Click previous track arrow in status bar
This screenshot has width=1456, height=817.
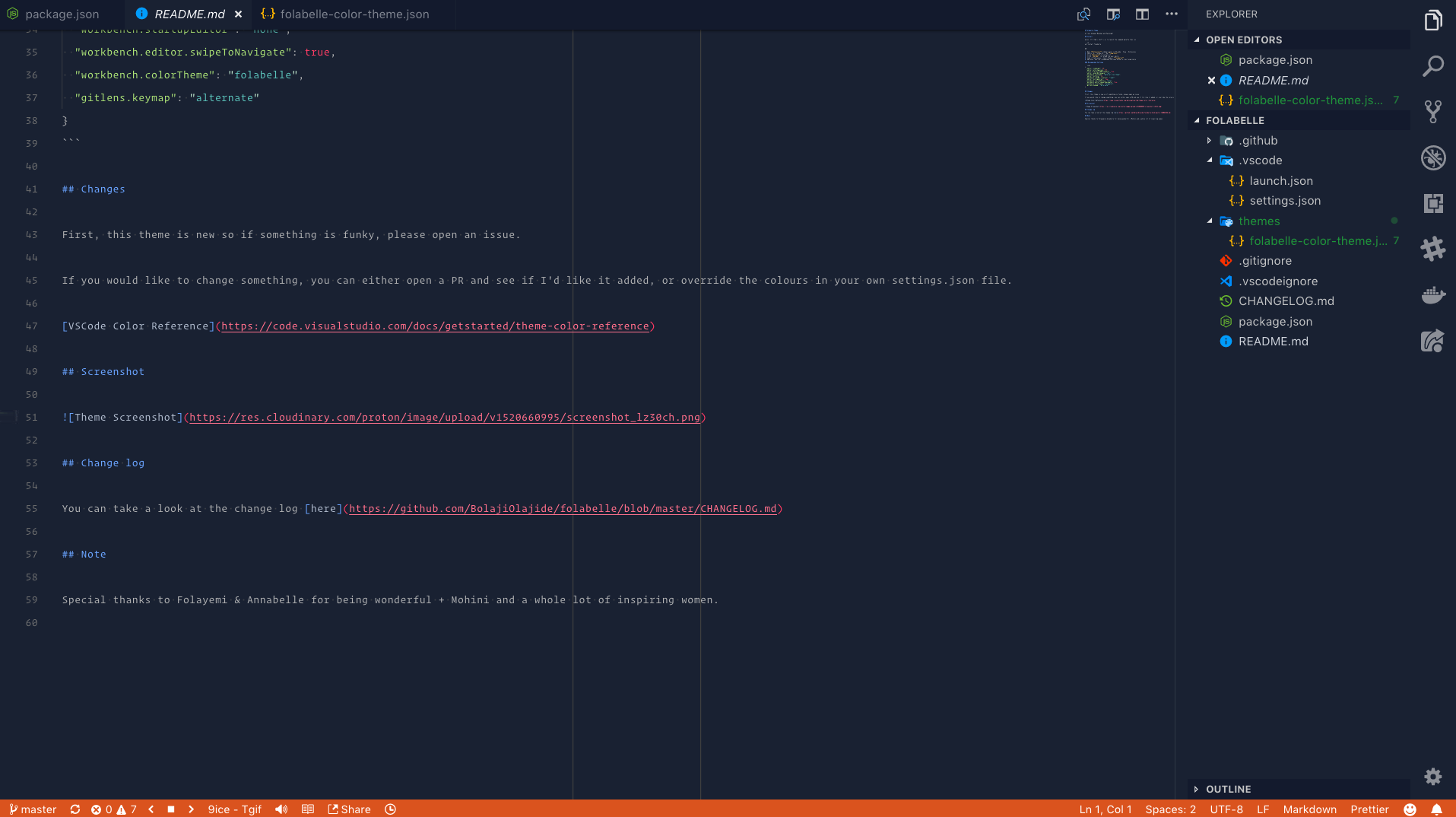pyautogui.click(x=151, y=809)
